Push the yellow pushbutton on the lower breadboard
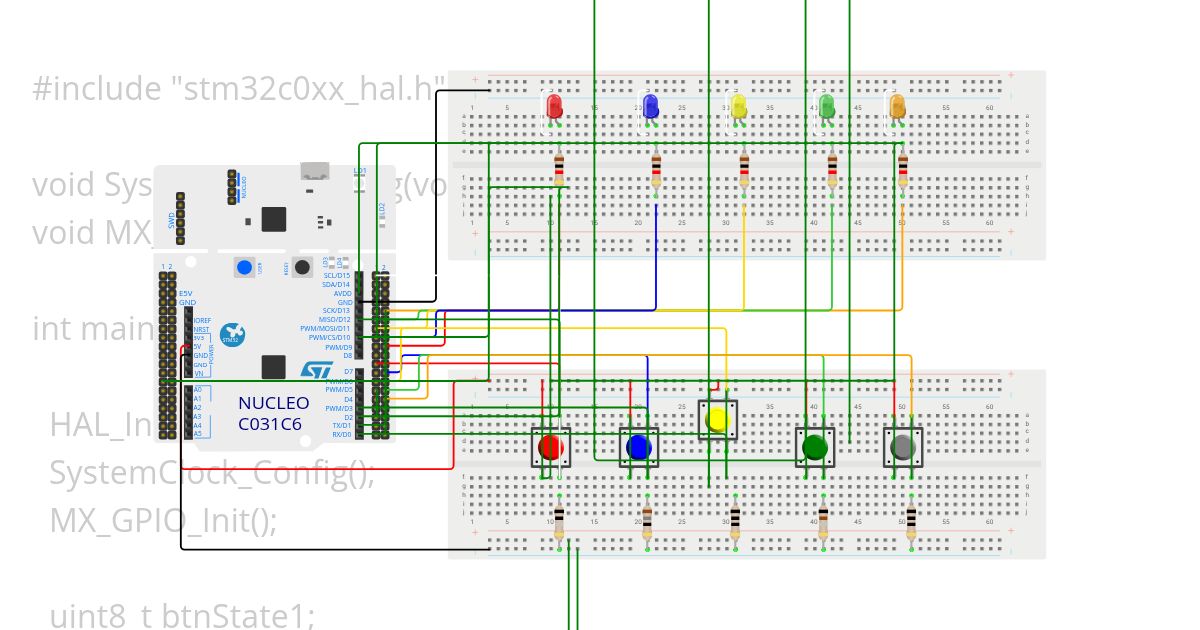Viewport: 1200px width, 630px height. coord(717,420)
